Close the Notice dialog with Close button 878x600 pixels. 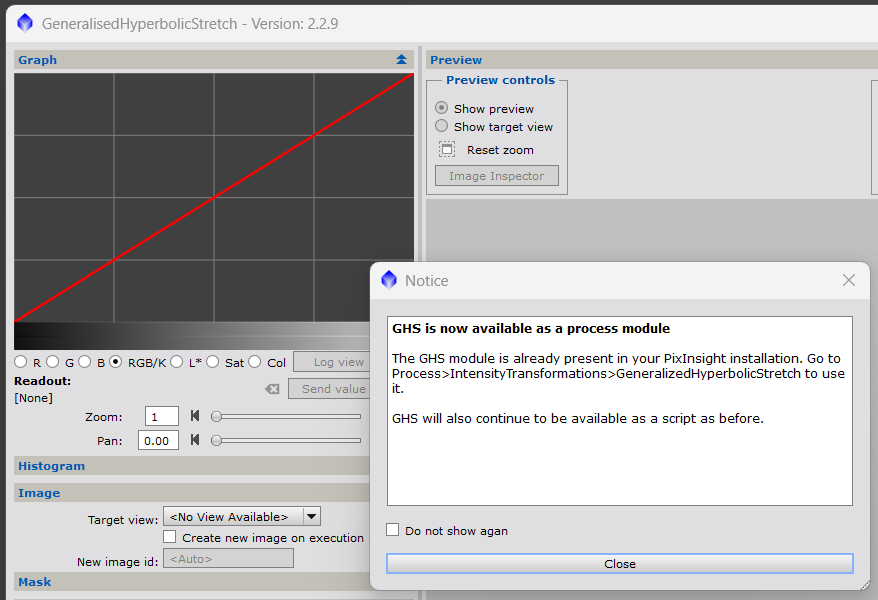click(x=620, y=564)
